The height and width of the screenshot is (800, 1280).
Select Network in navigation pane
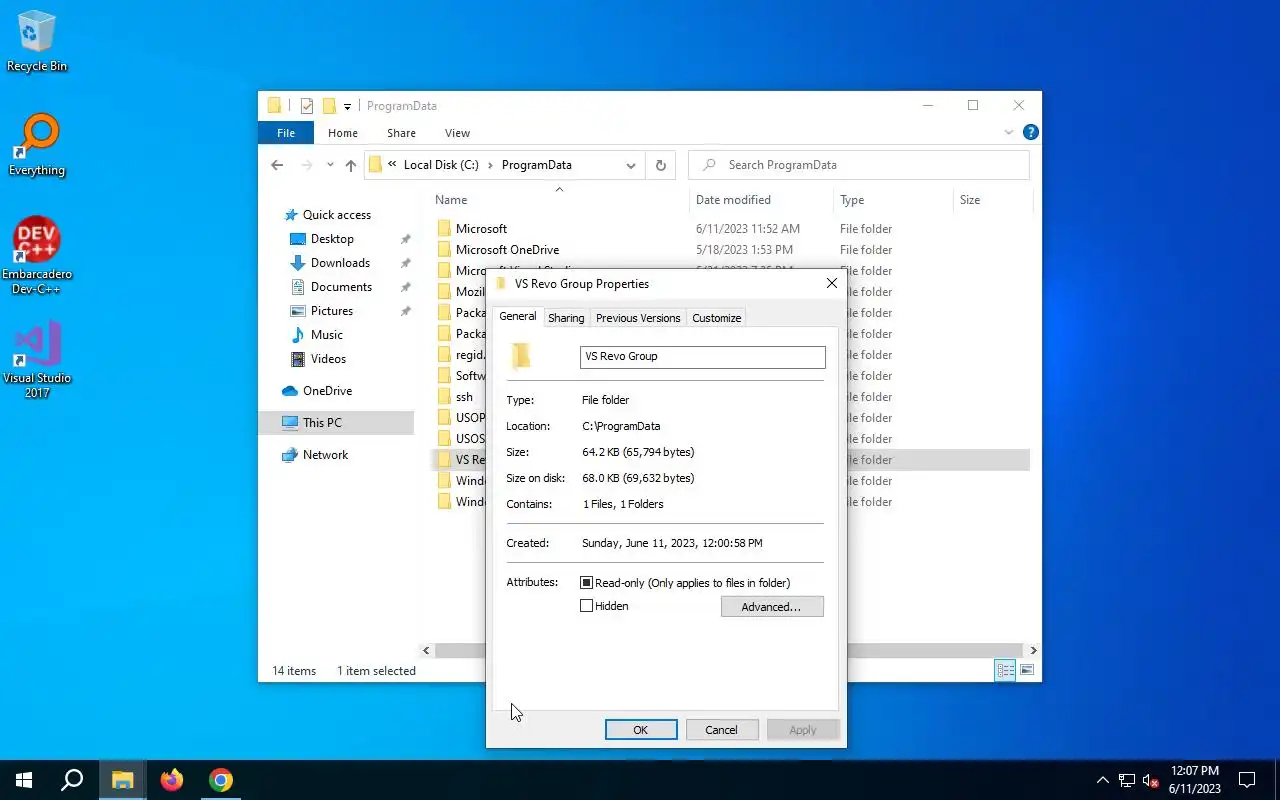point(325,455)
